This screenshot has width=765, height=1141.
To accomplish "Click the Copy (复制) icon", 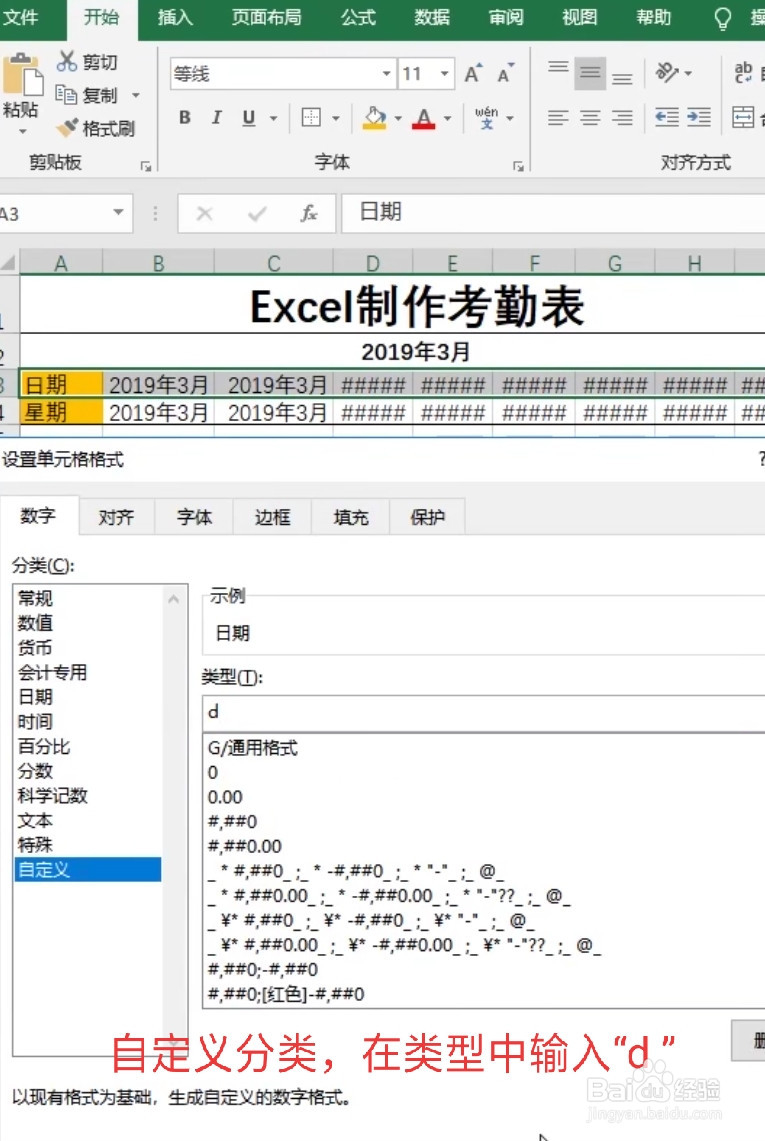I will (x=66, y=95).
